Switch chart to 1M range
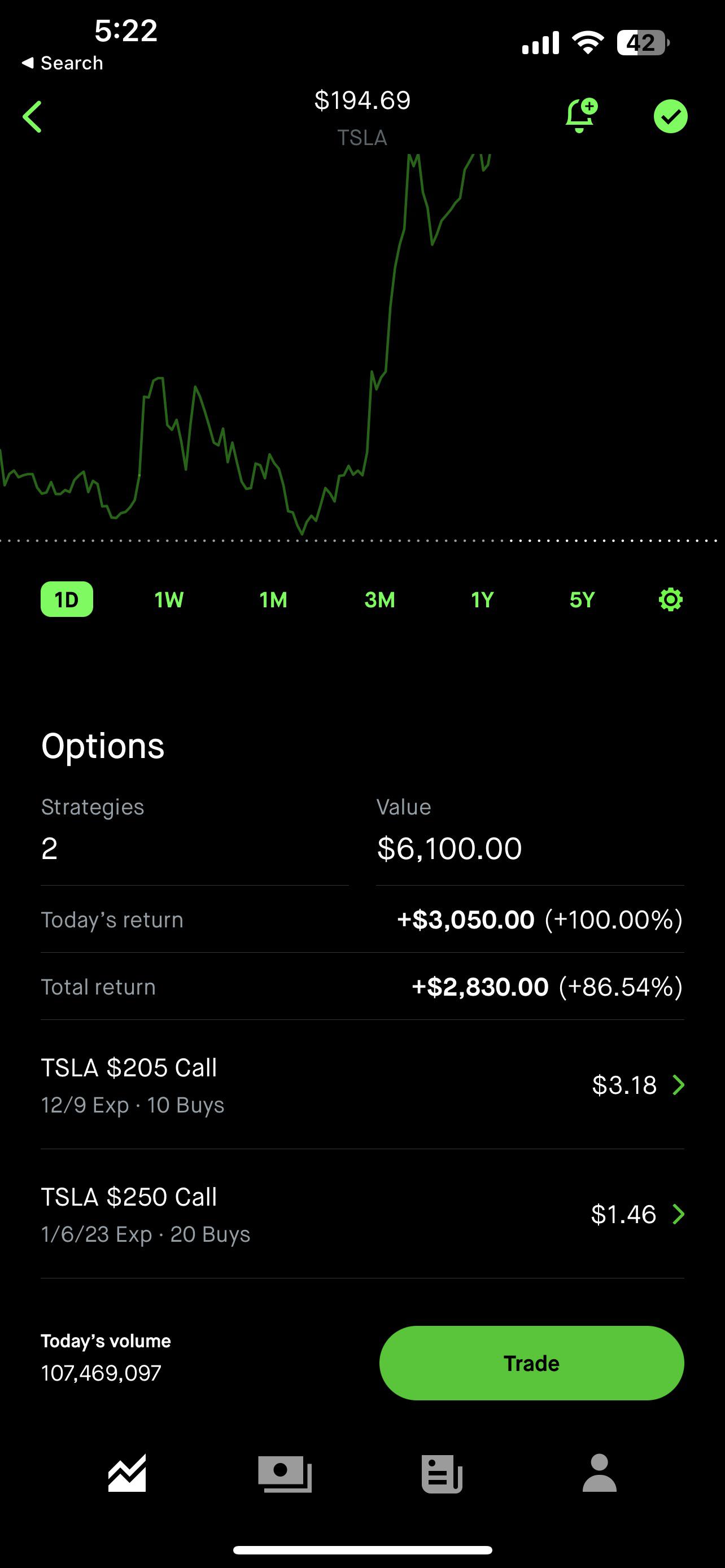This screenshot has width=725, height=1568. click(273, 599)
